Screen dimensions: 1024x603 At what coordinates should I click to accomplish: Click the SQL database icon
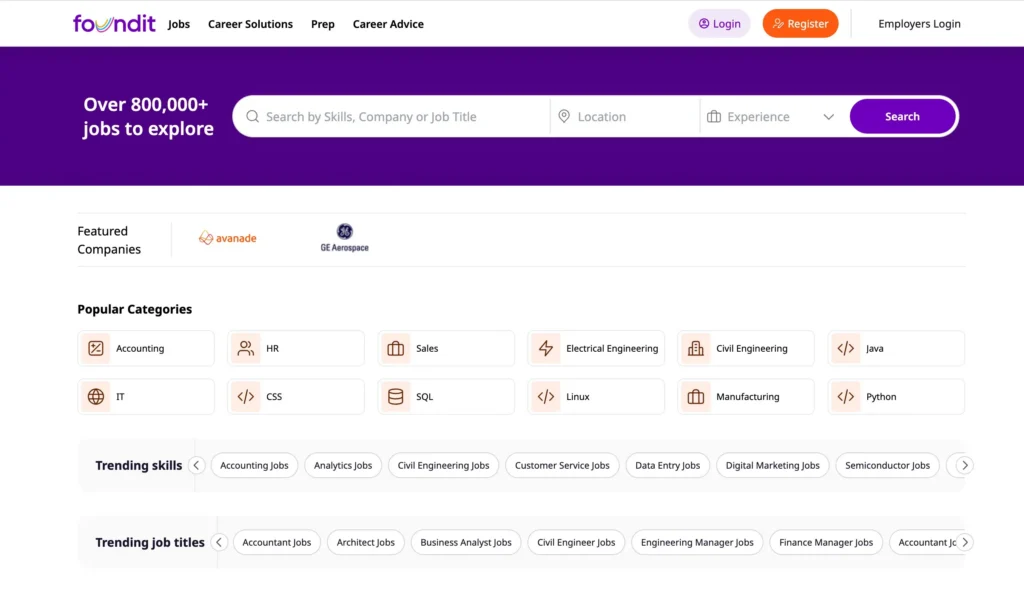coord(396,397)
